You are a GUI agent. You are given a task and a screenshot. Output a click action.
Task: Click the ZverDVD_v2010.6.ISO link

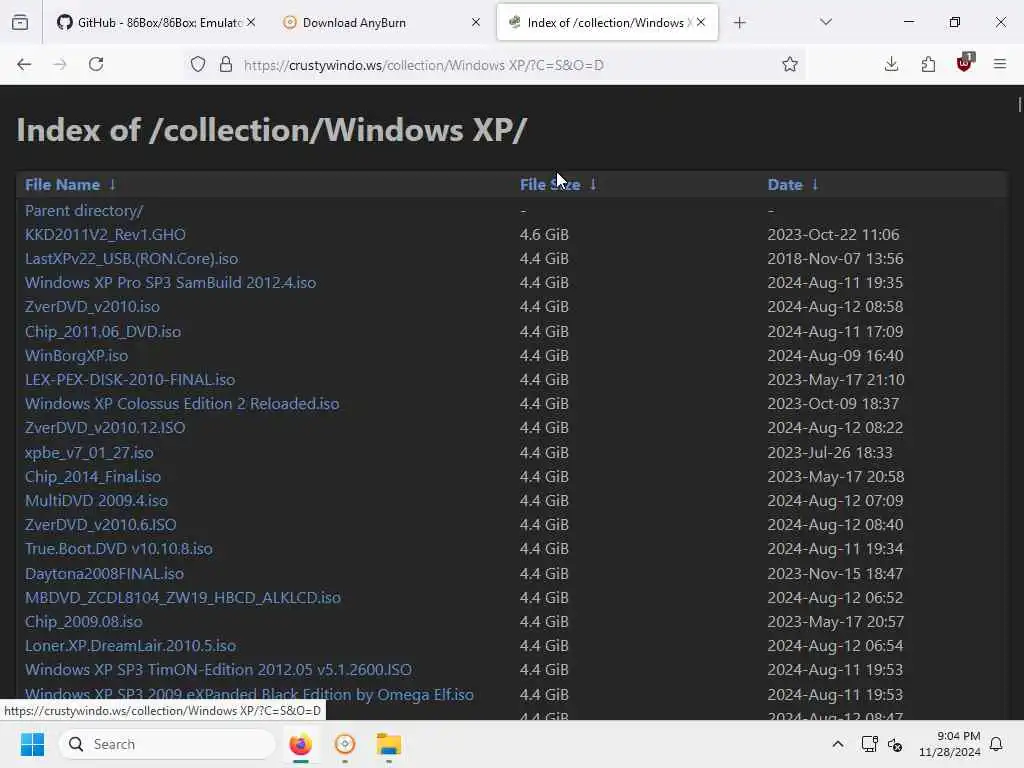coord(101,524)
